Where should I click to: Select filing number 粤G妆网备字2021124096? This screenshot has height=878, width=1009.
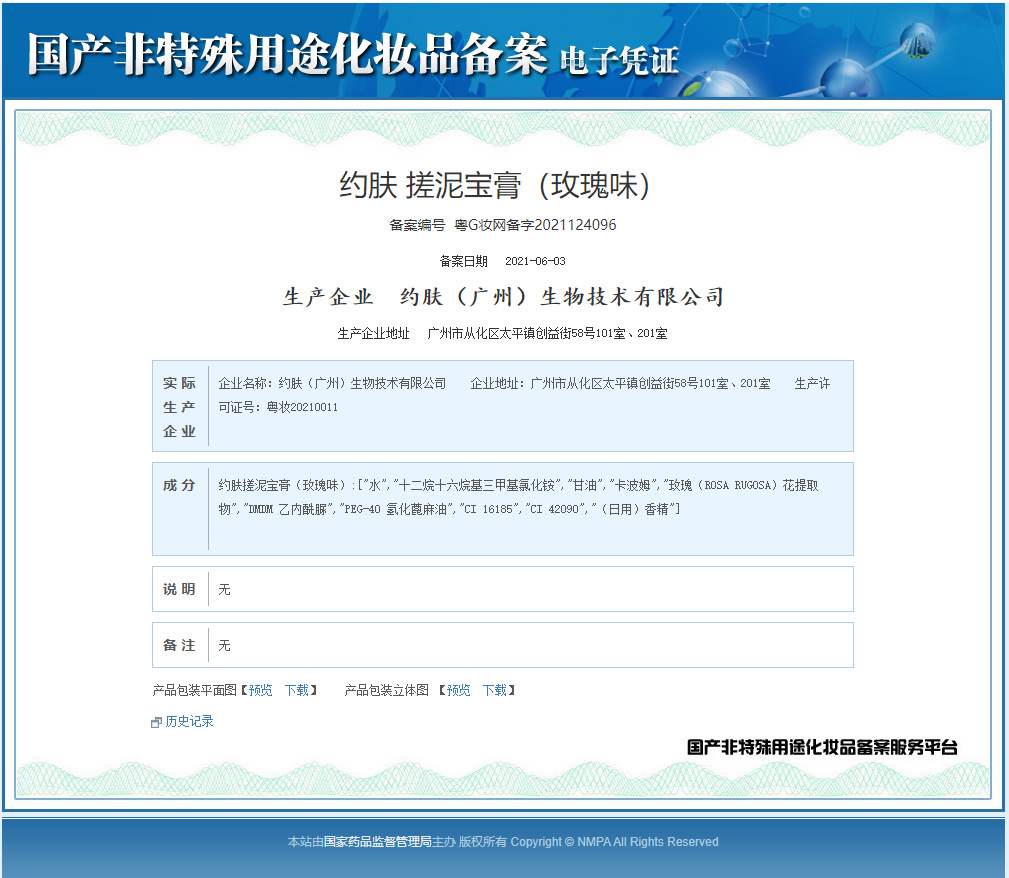pos(535,225)
